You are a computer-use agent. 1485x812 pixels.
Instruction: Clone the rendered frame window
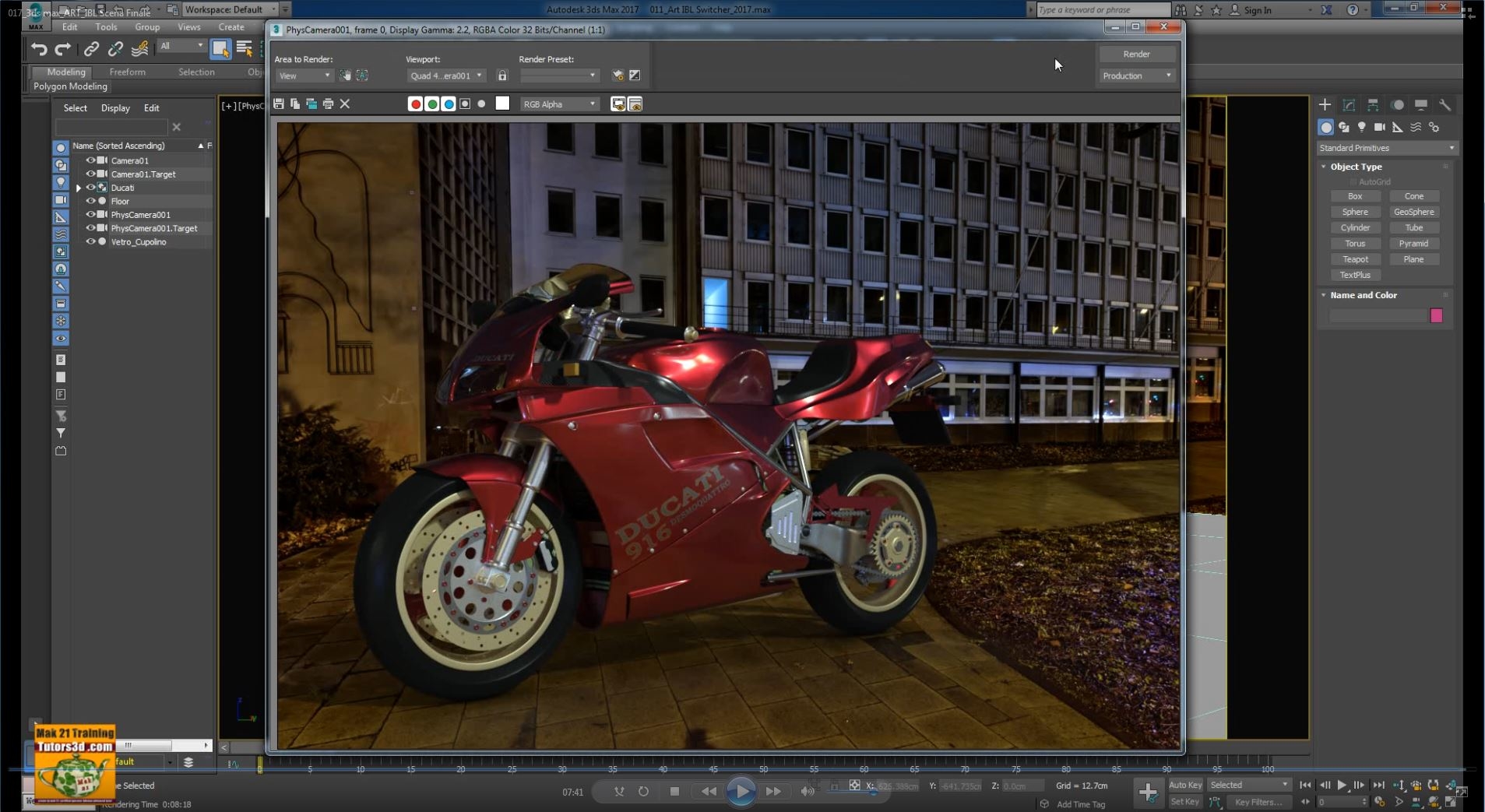(311, 104)
